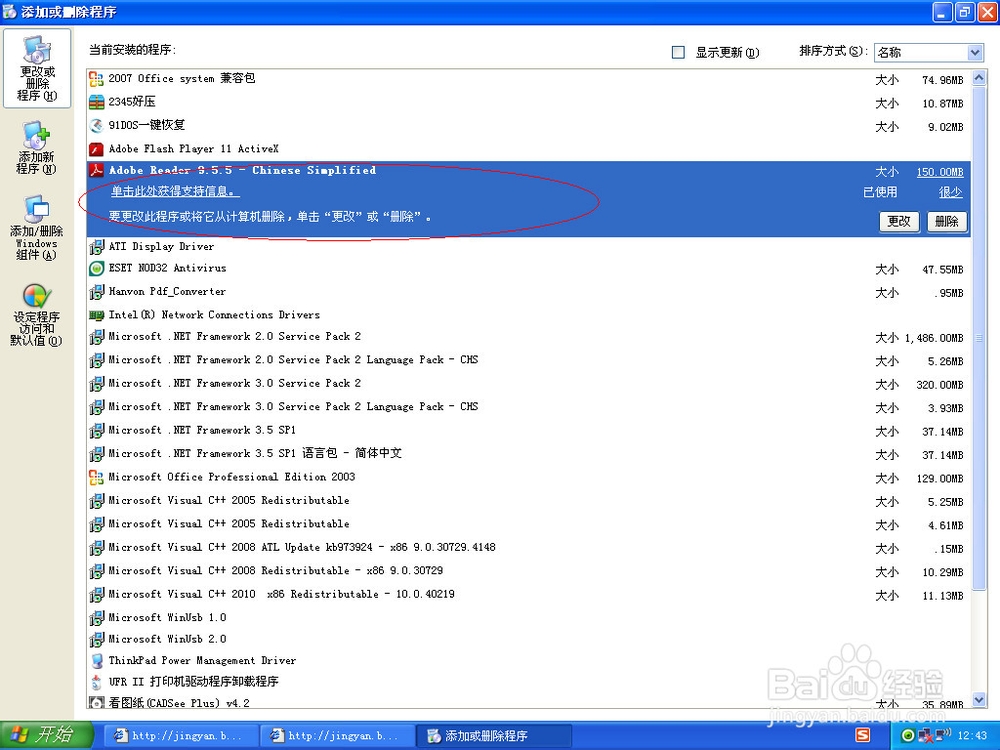Click the volume tray icon

[x=943, y=735]
